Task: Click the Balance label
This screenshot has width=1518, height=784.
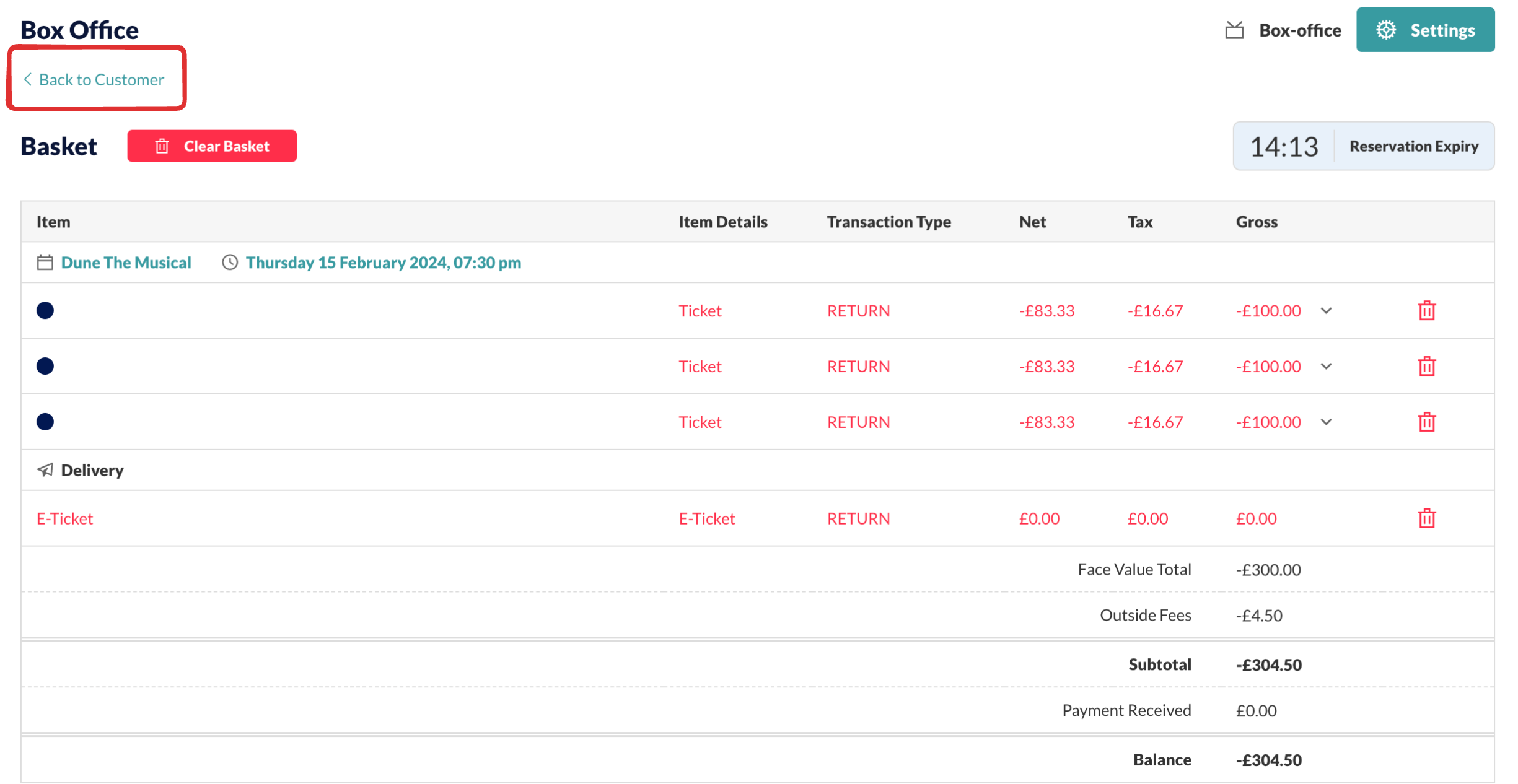Action: coord(1162,760)
